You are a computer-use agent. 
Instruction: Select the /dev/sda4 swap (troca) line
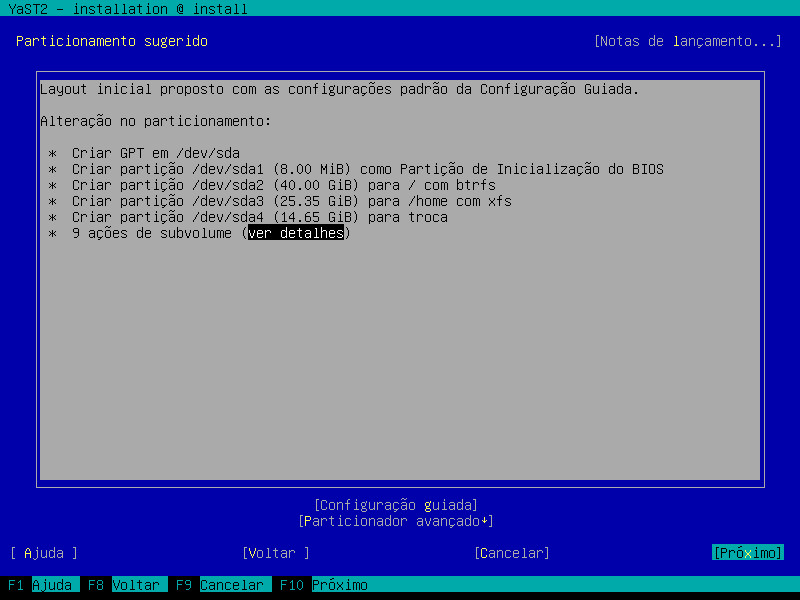click(259, 217)
